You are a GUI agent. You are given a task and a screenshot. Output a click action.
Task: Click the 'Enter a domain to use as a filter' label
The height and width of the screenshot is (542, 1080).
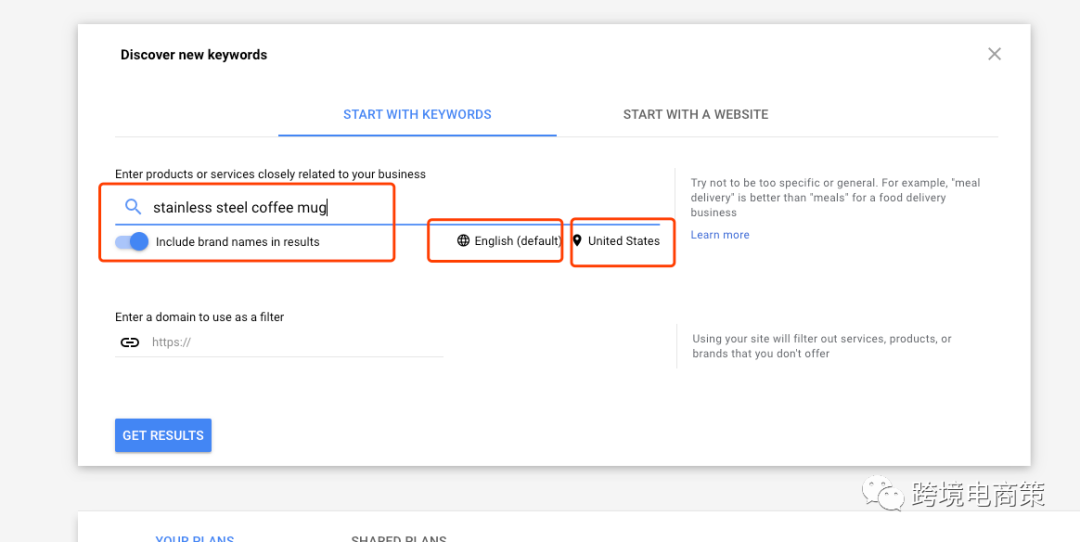tap(199, 317)
